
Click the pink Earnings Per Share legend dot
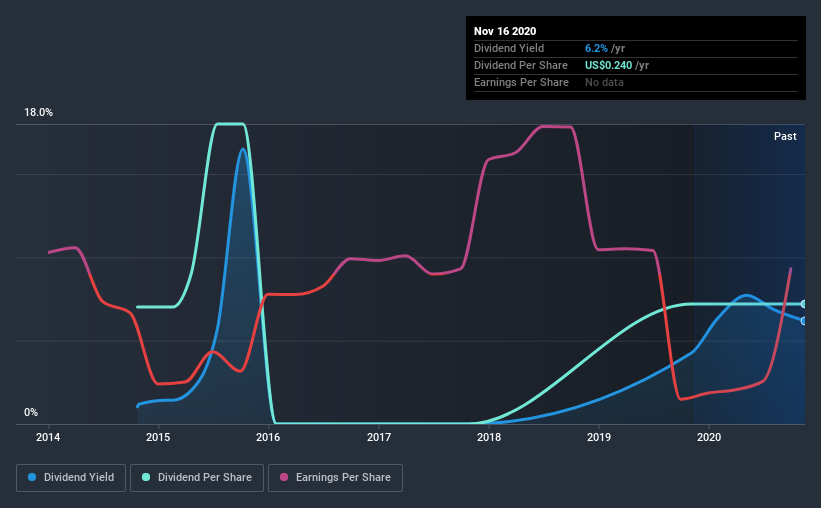[x=284, y=477]
